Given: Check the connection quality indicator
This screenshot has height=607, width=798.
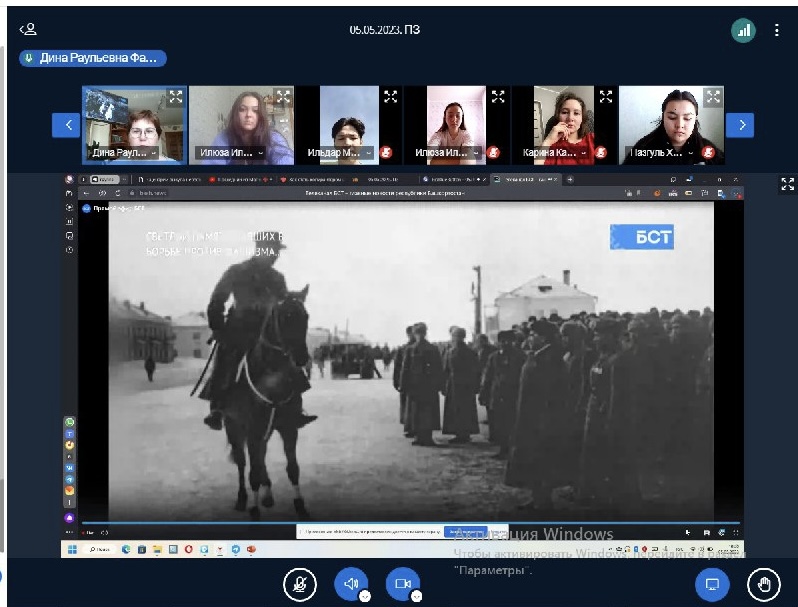Looking at the screenshot, I should pyautogui.click(x=743, y=30).
